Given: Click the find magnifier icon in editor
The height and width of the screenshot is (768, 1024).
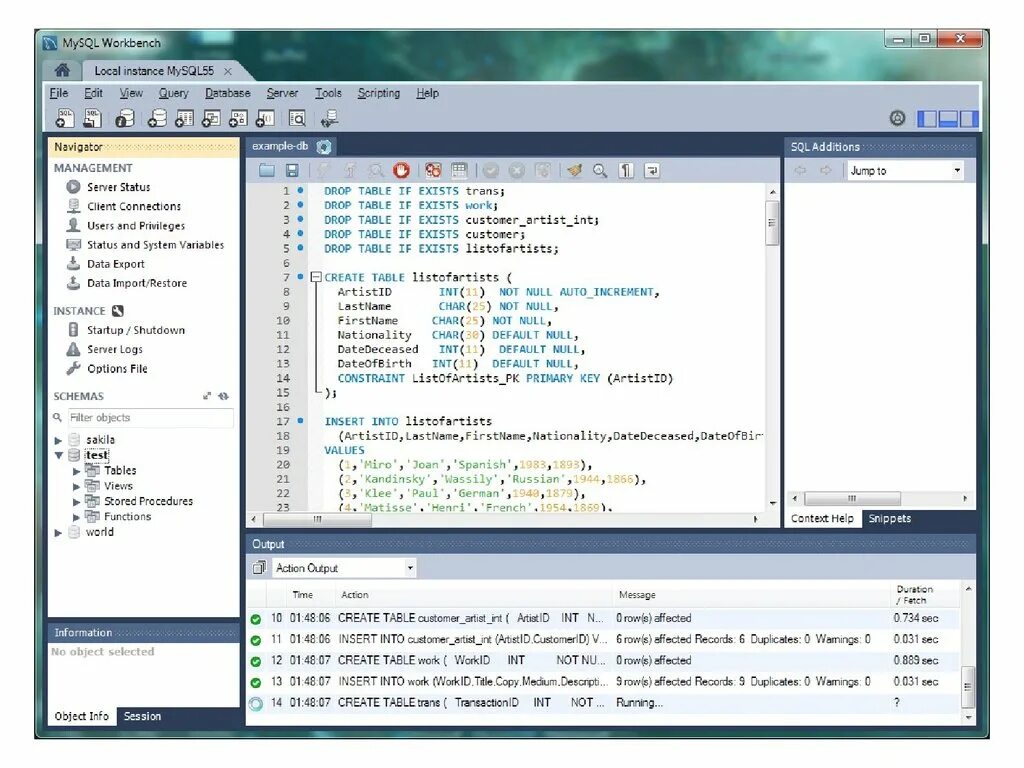Looking at the screenshot, I should click(x=600, y=171).
